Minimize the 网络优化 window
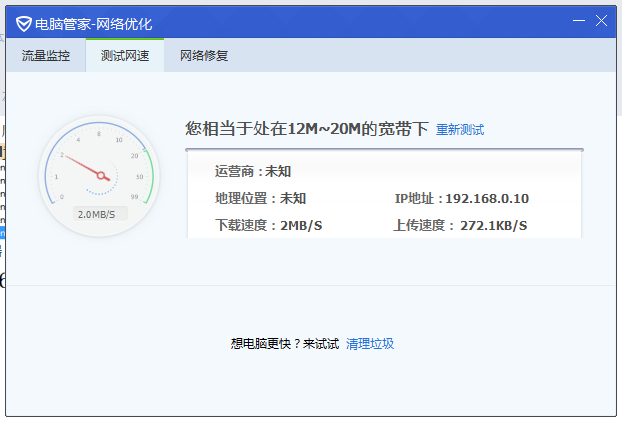 [x=579, y=21]
